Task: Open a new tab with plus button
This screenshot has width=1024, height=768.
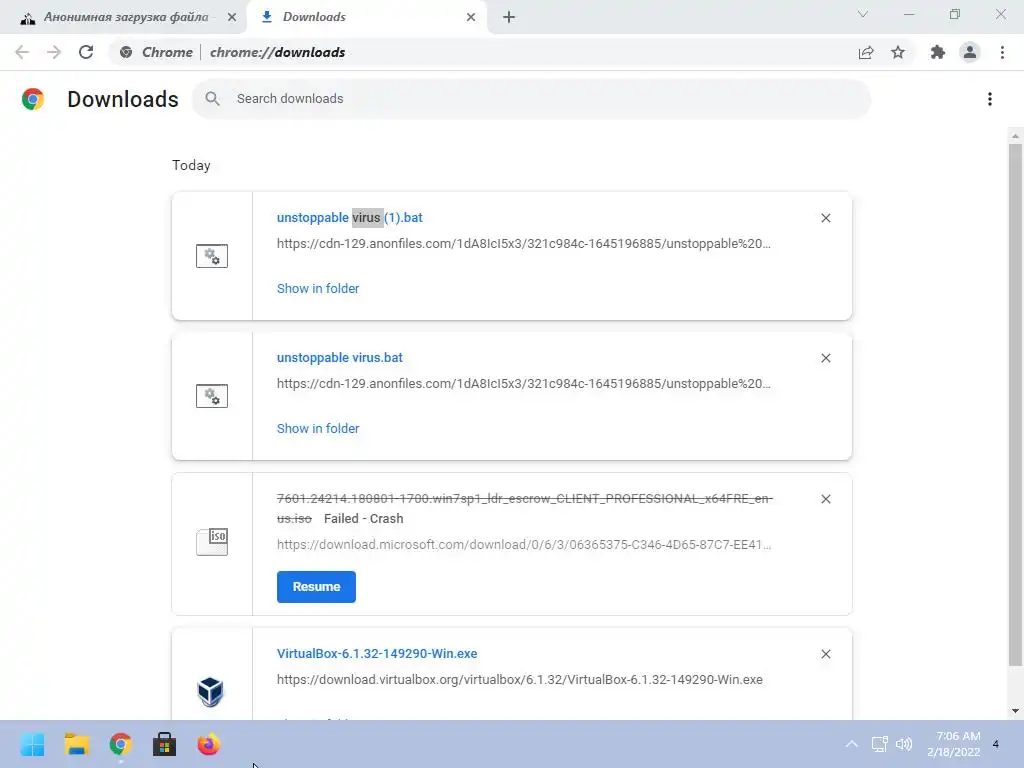Action: (x=509, y=17)
